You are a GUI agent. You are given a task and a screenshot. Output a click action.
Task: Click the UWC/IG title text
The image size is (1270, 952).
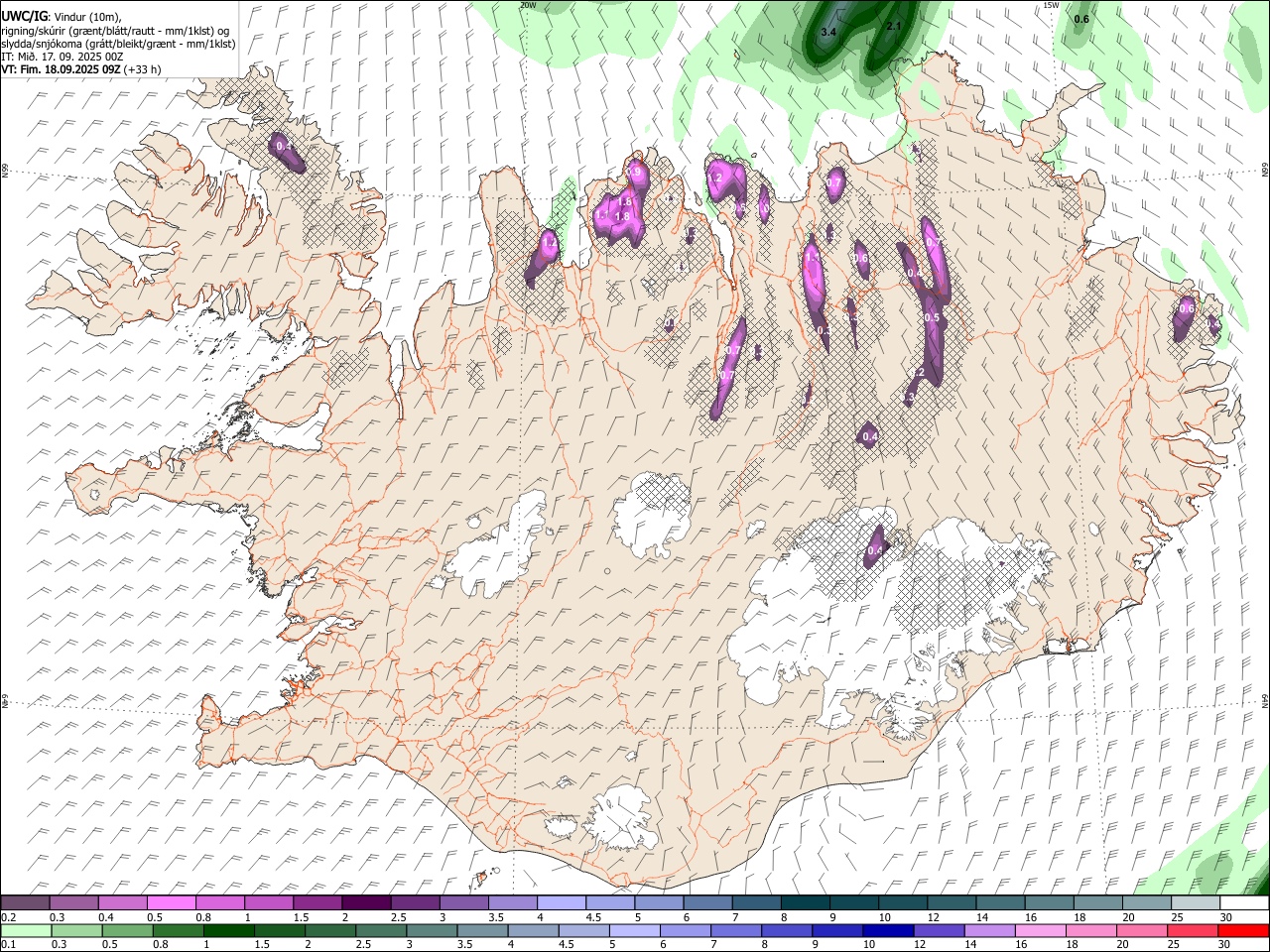pyautogui.click(x=24, y=17)
